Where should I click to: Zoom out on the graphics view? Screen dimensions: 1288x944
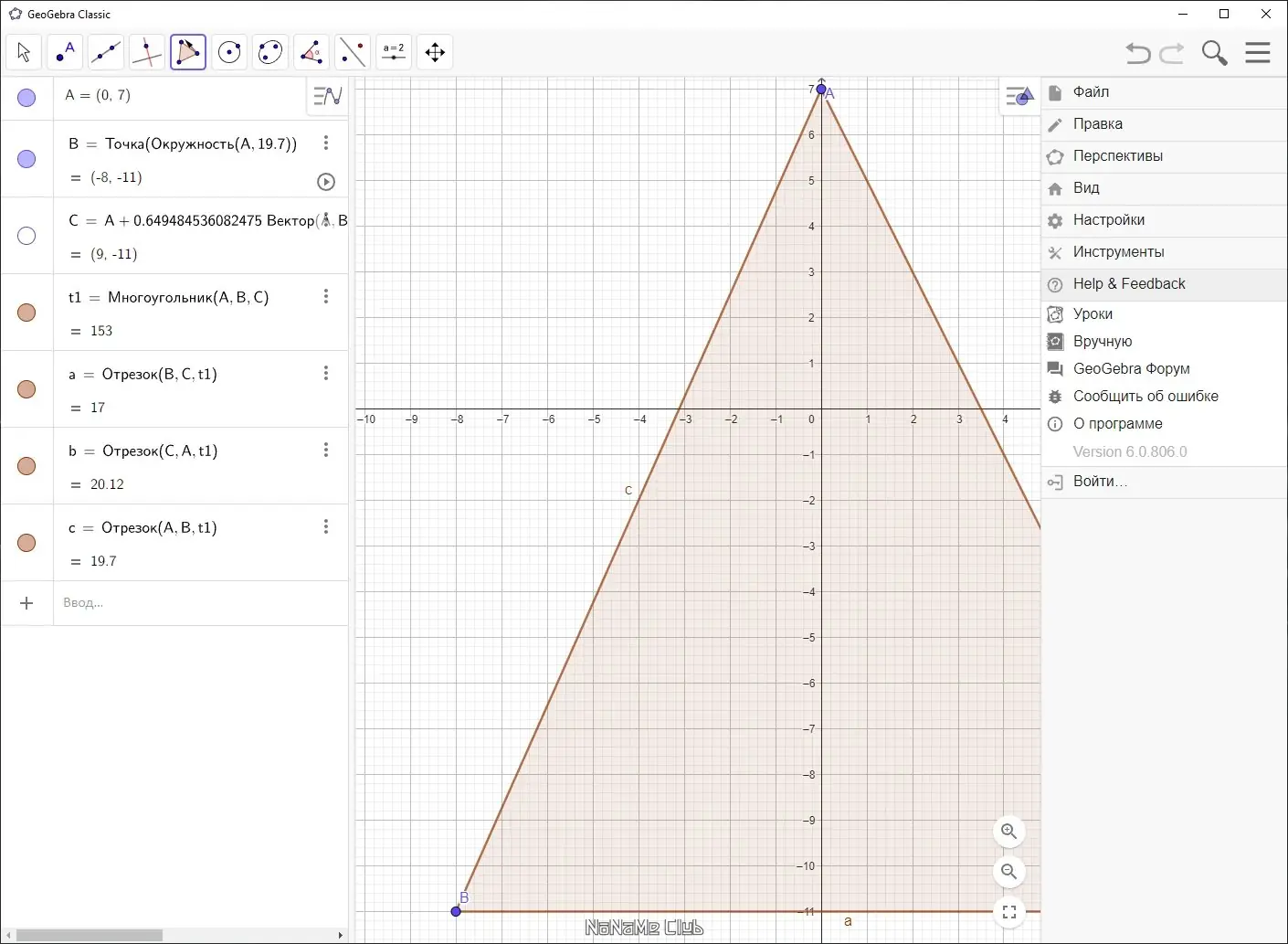coord(1009,872)
